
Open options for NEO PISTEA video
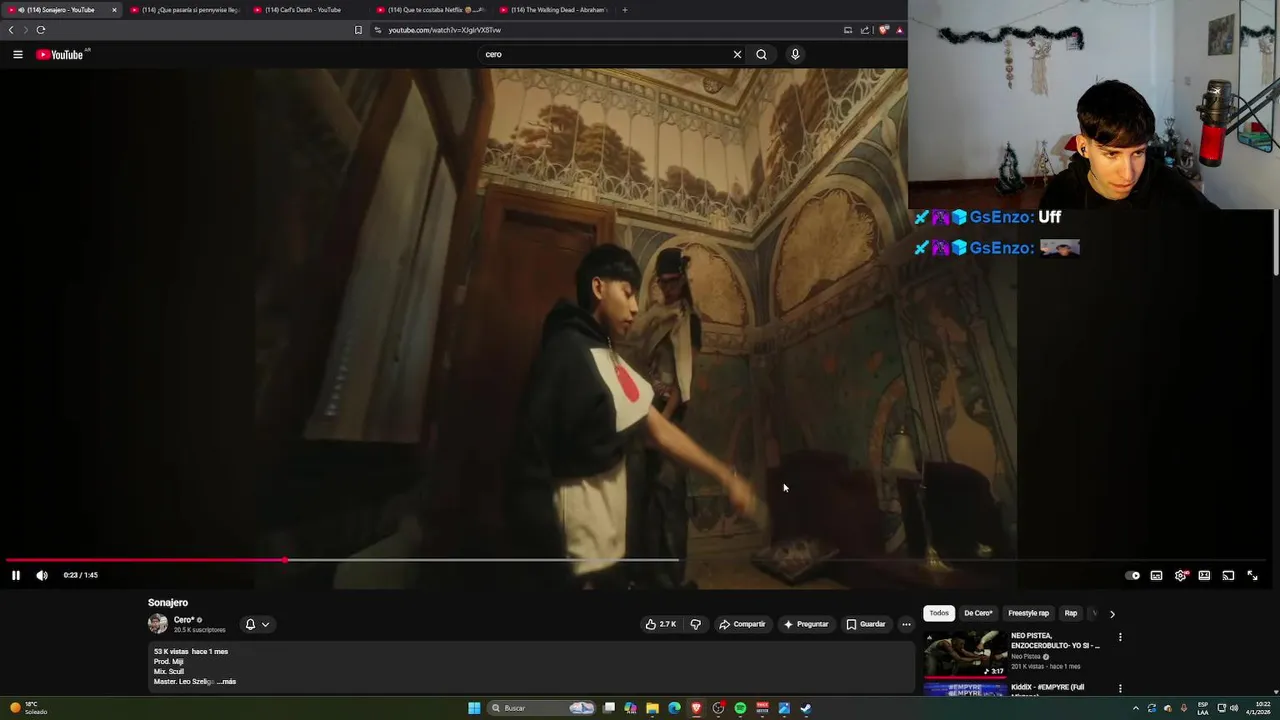[1120, 637]
